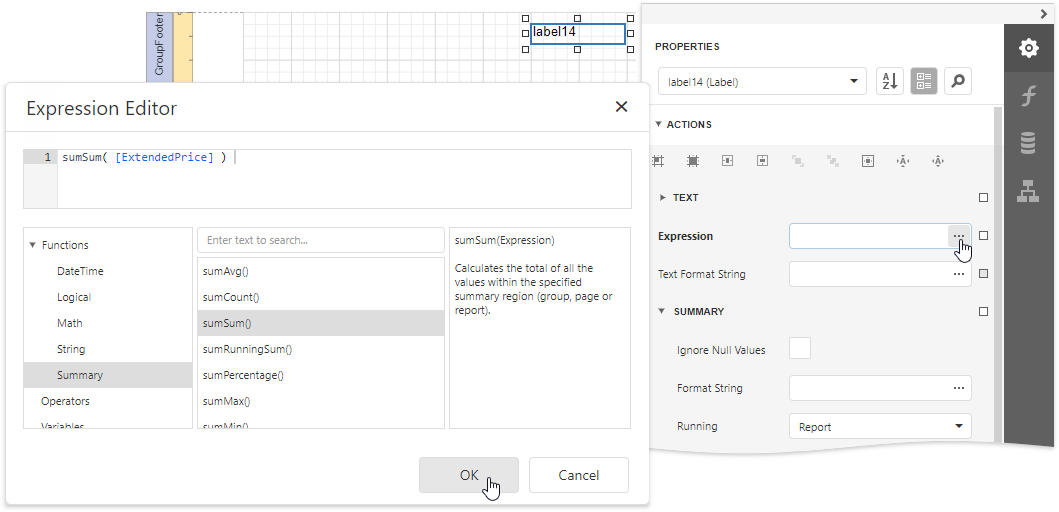Collapse the Summary section

click(x=661, y=311)
